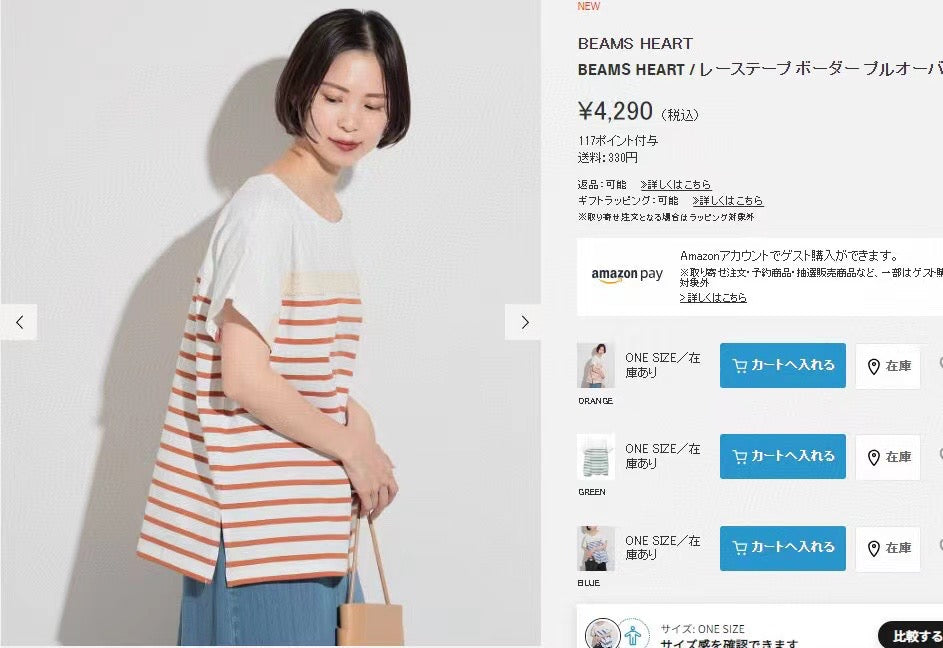Show the previous product image
Screen dimensions: 943x648
point(19,322)
